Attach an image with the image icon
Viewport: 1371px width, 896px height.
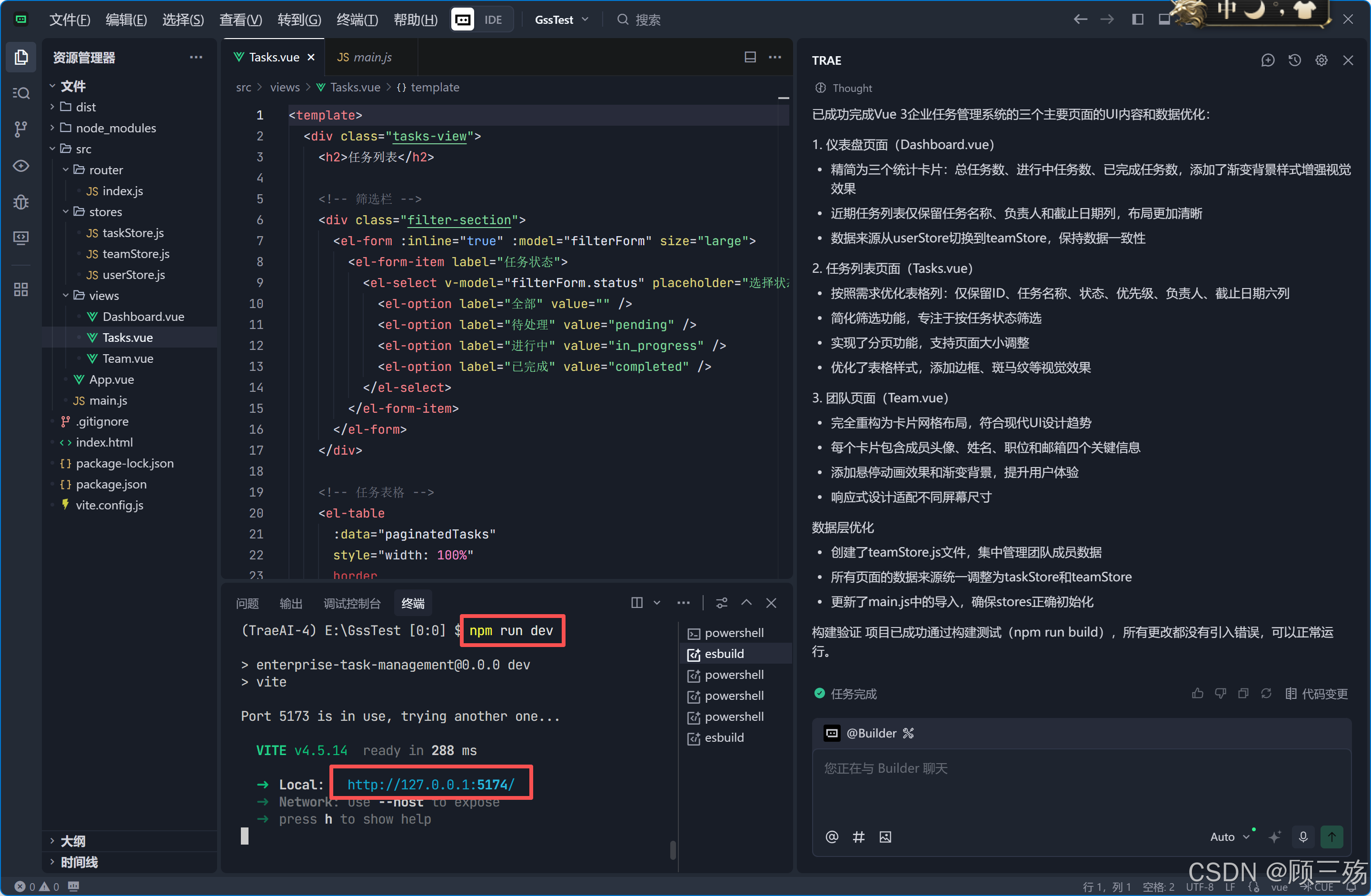point(885,836)
